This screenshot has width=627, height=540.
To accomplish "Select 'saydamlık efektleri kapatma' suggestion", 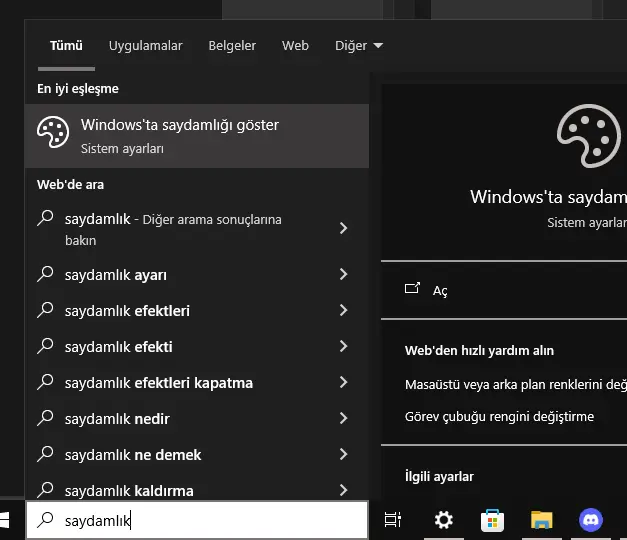I will (x=197, y=383).
